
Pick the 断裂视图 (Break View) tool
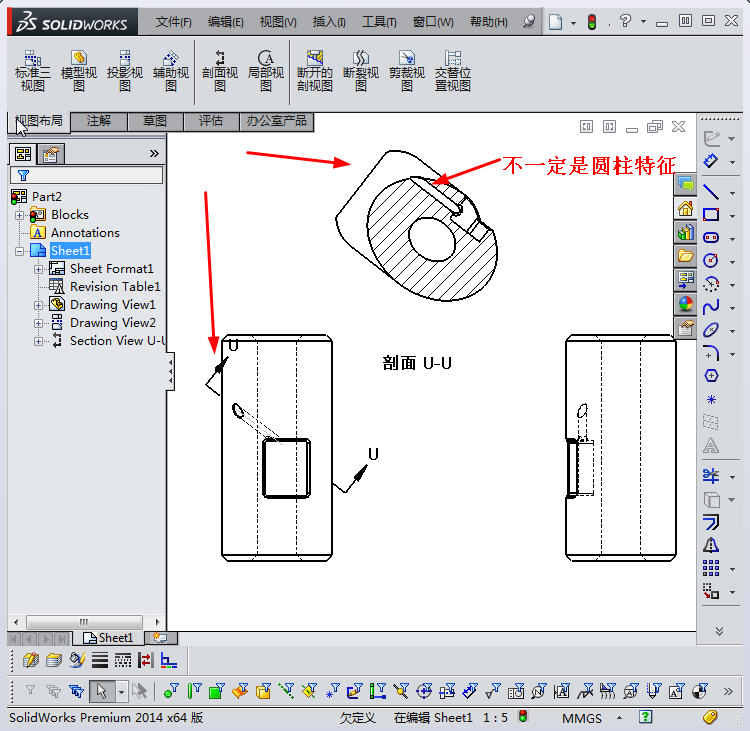(x=361, y=71)
